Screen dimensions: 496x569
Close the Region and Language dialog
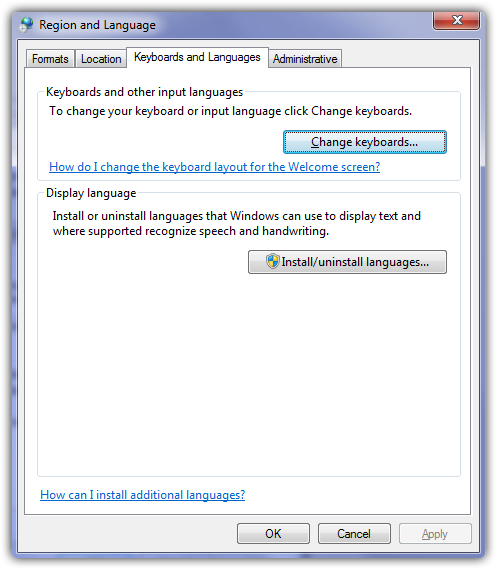pos(456,20)
